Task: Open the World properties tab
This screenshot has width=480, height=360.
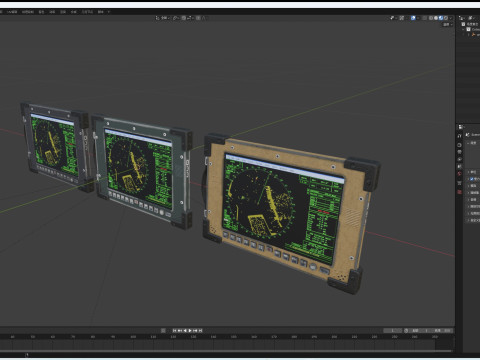Action: click(x=459, y=173)
